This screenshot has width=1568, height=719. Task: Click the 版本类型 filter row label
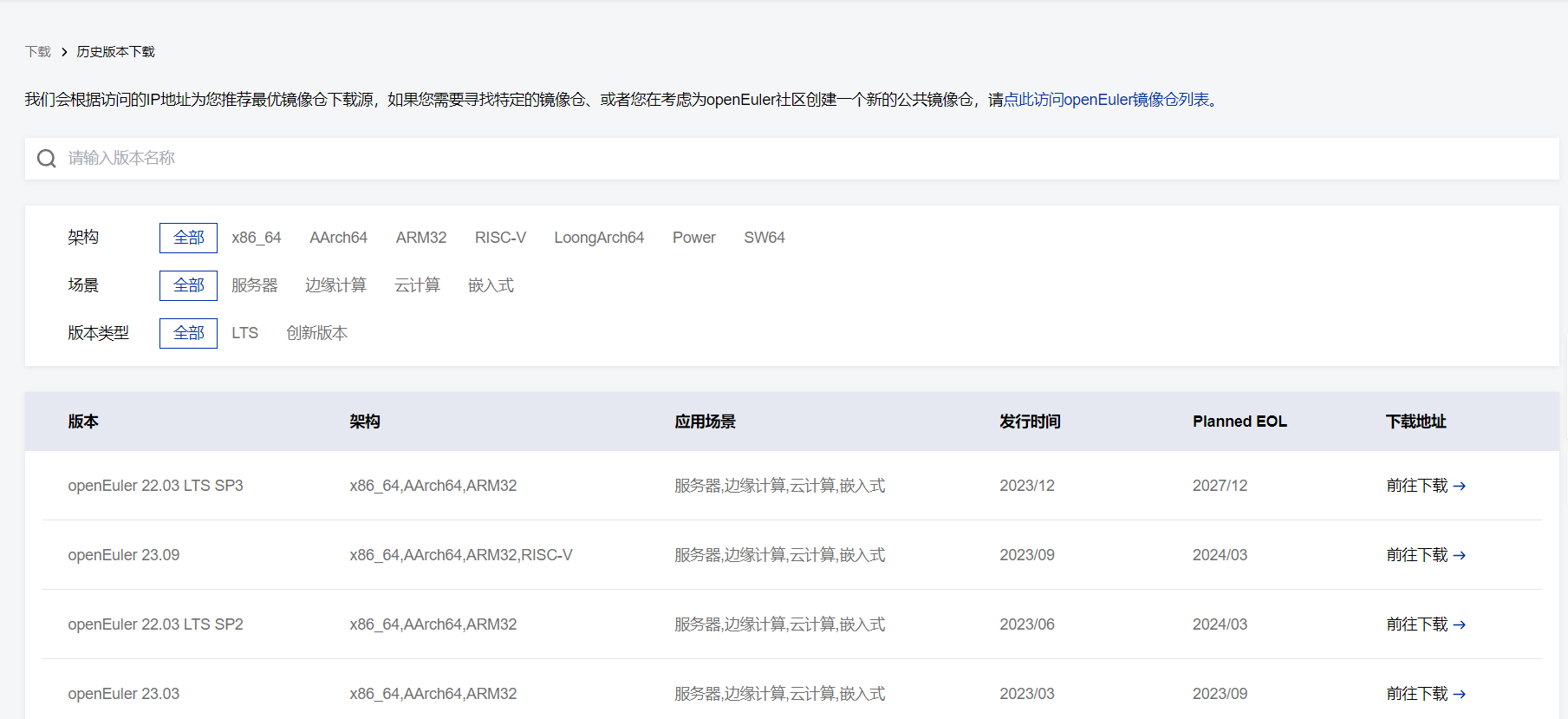99,333
